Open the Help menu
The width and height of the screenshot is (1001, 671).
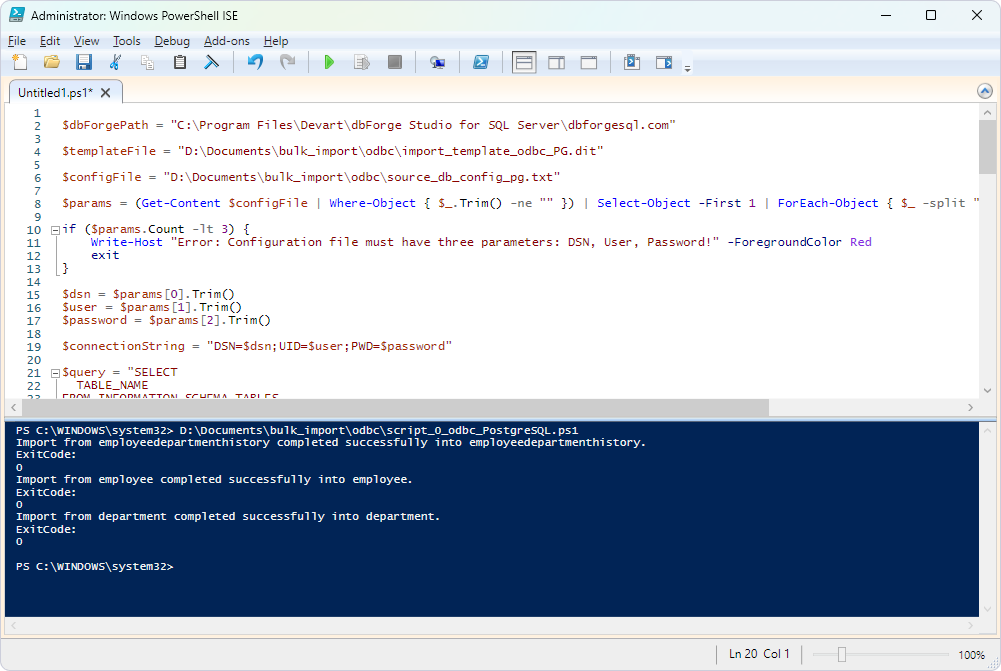276,41
